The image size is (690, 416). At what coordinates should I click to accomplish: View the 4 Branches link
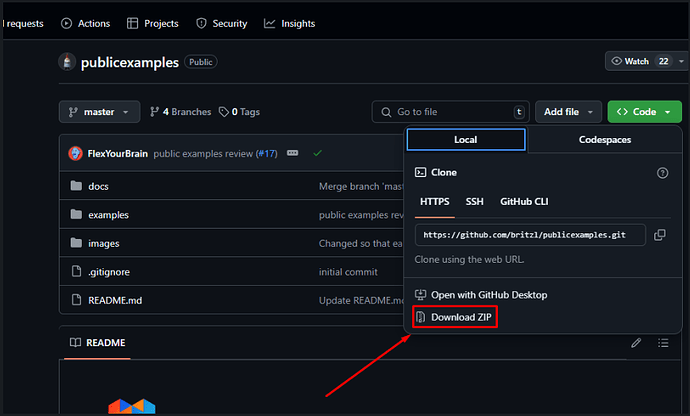pyautogui.click(x=180, y=112)
